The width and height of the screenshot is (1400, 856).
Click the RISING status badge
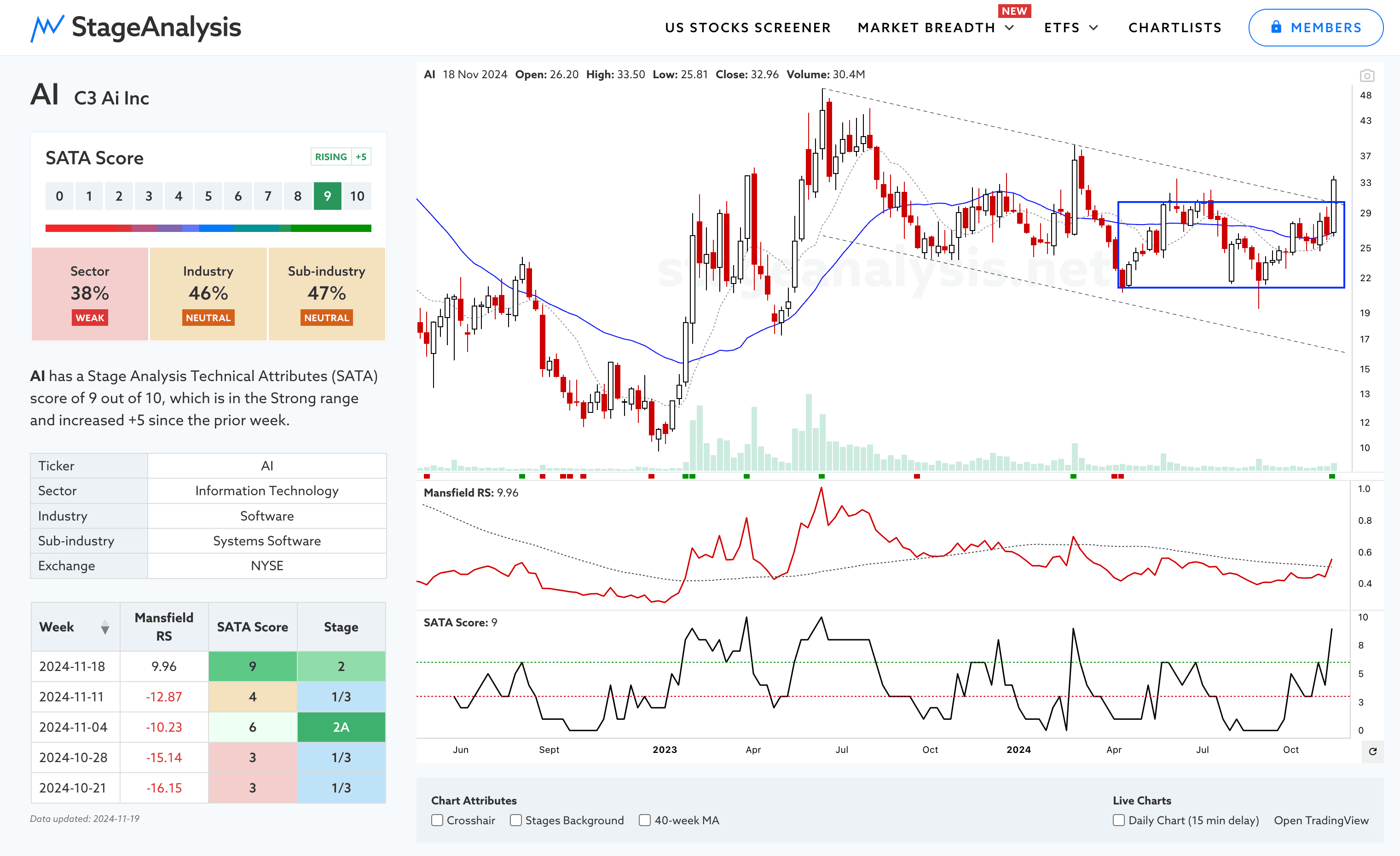pyautogui.click(x=331, y=157)
